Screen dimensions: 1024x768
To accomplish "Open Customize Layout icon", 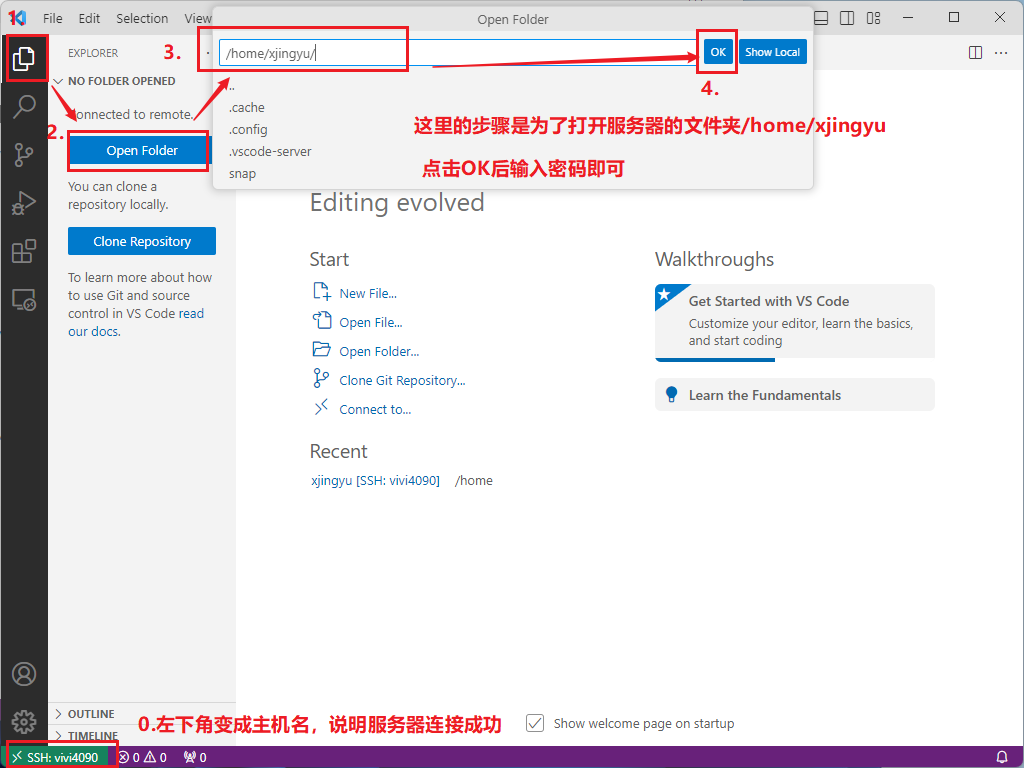I will click(x=874, y=18).
